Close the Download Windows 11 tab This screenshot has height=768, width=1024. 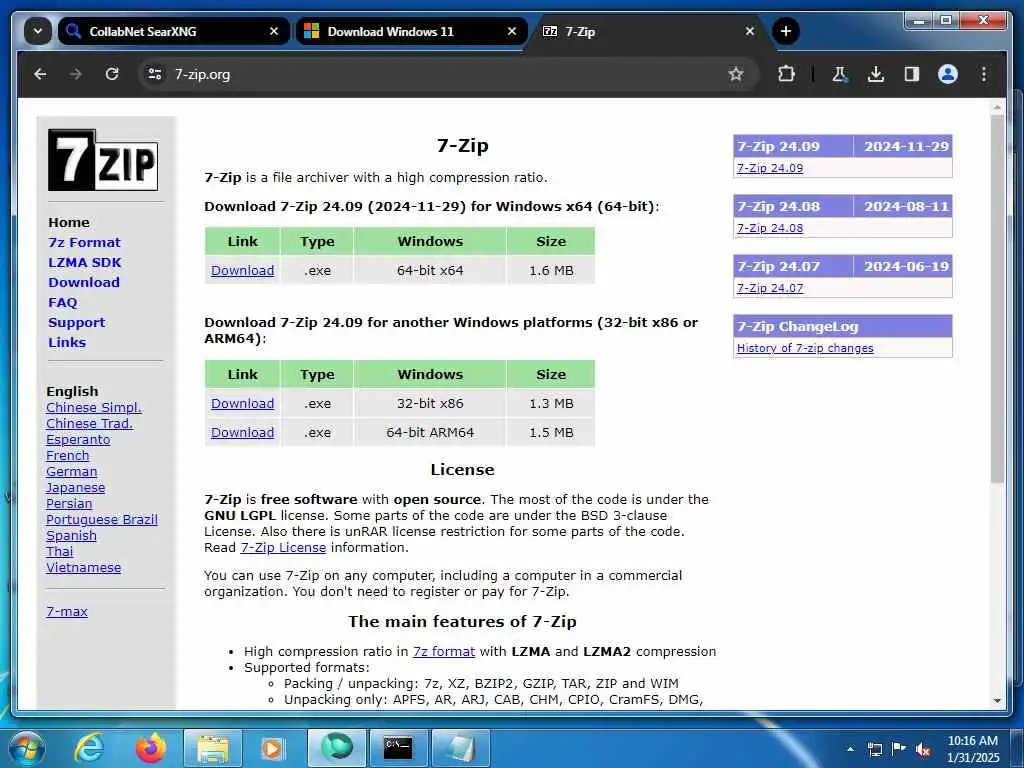[x=512, y=31]
